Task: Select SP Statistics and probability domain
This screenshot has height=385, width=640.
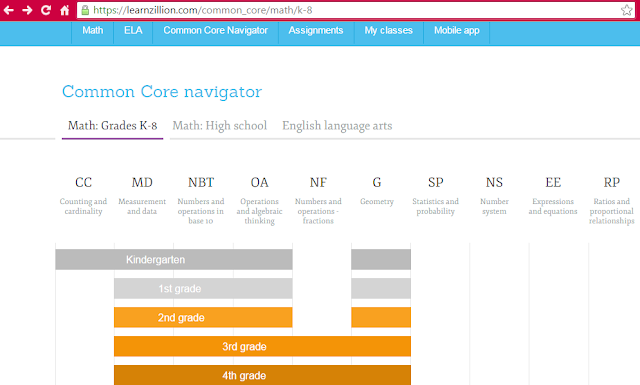Action: [x=436, y=196]
